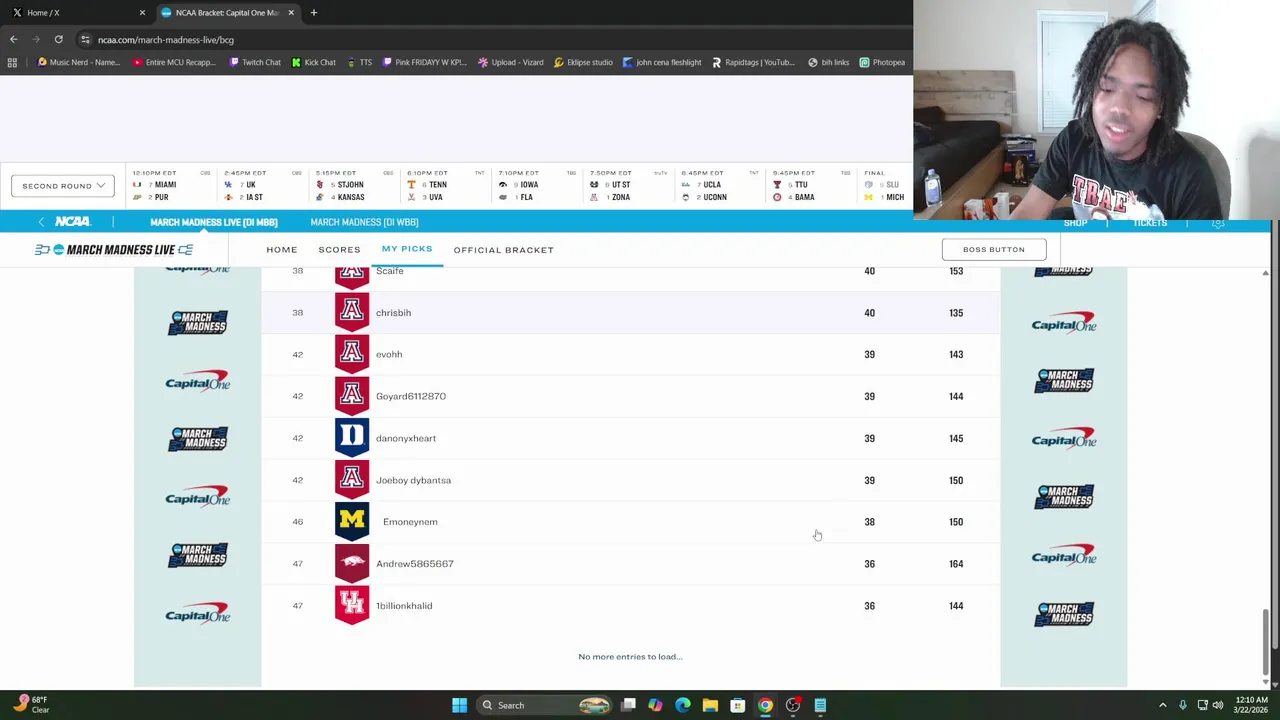1280x720 pixels.
Task: Click the browser back arrow
Action: click(x=13, y=39)
